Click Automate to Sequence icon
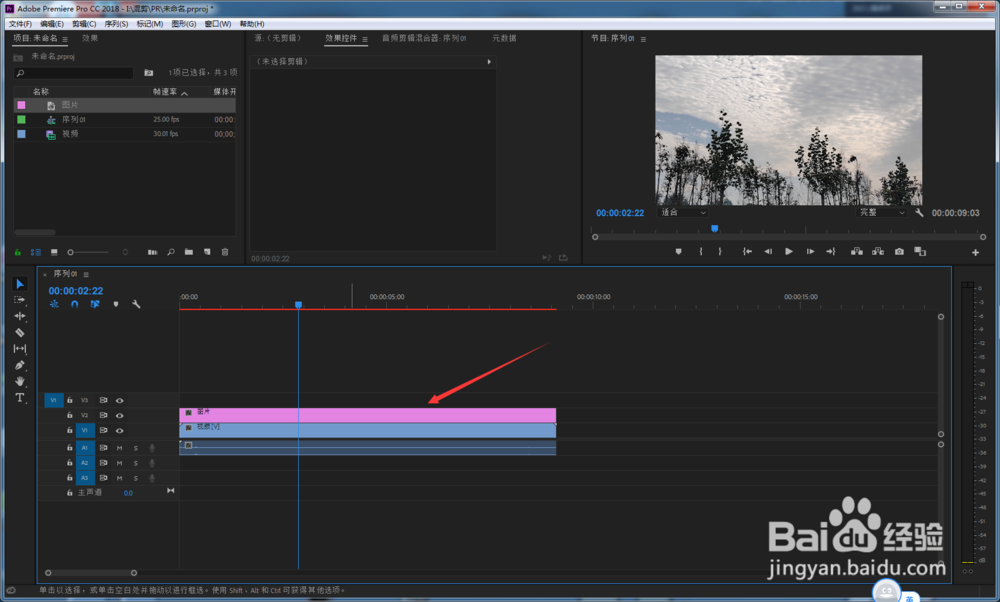Viewport: 1000px width, 602px height. tap(152, 252)
